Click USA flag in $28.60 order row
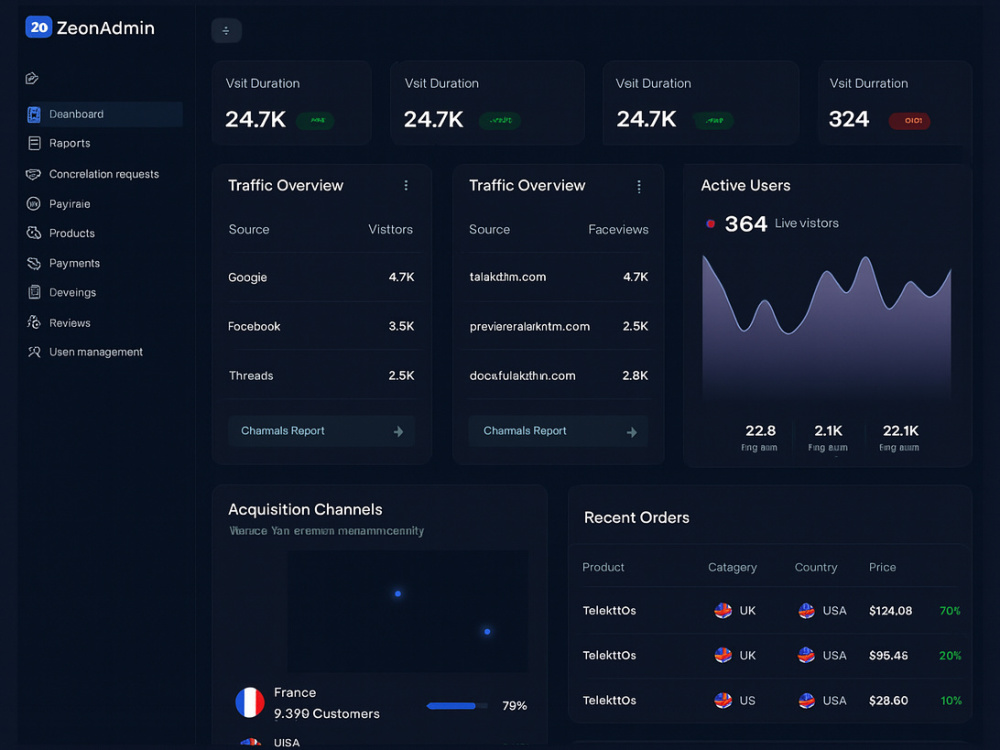This screenshot has width=1000, height=750. (x=806, y=700)
